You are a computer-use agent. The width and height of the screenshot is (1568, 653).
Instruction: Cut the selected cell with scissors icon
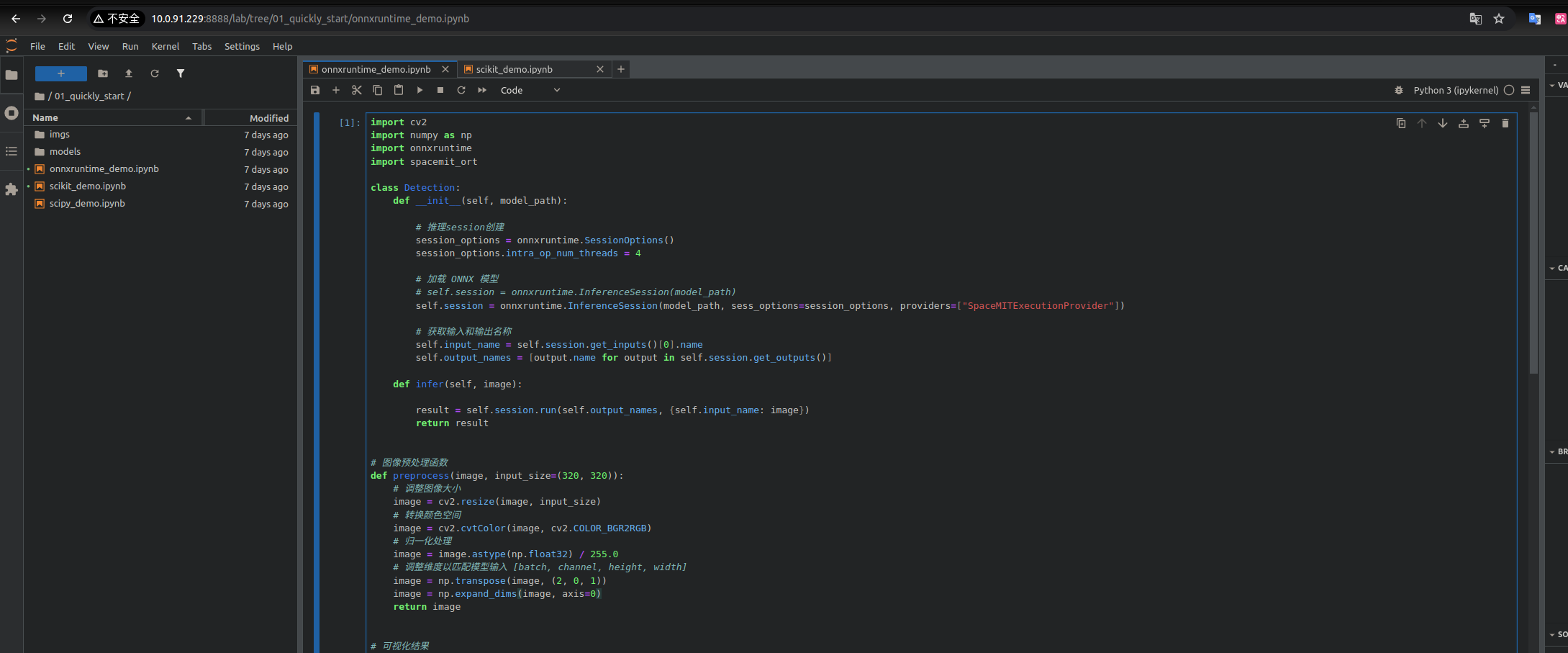point(356,90)
